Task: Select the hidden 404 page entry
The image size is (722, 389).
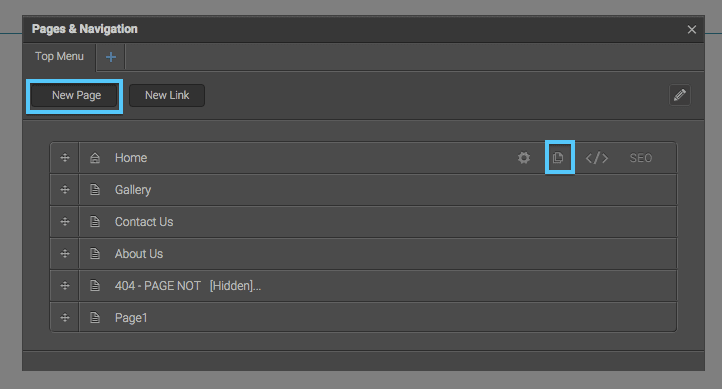Action: click(x=378, y=286)
